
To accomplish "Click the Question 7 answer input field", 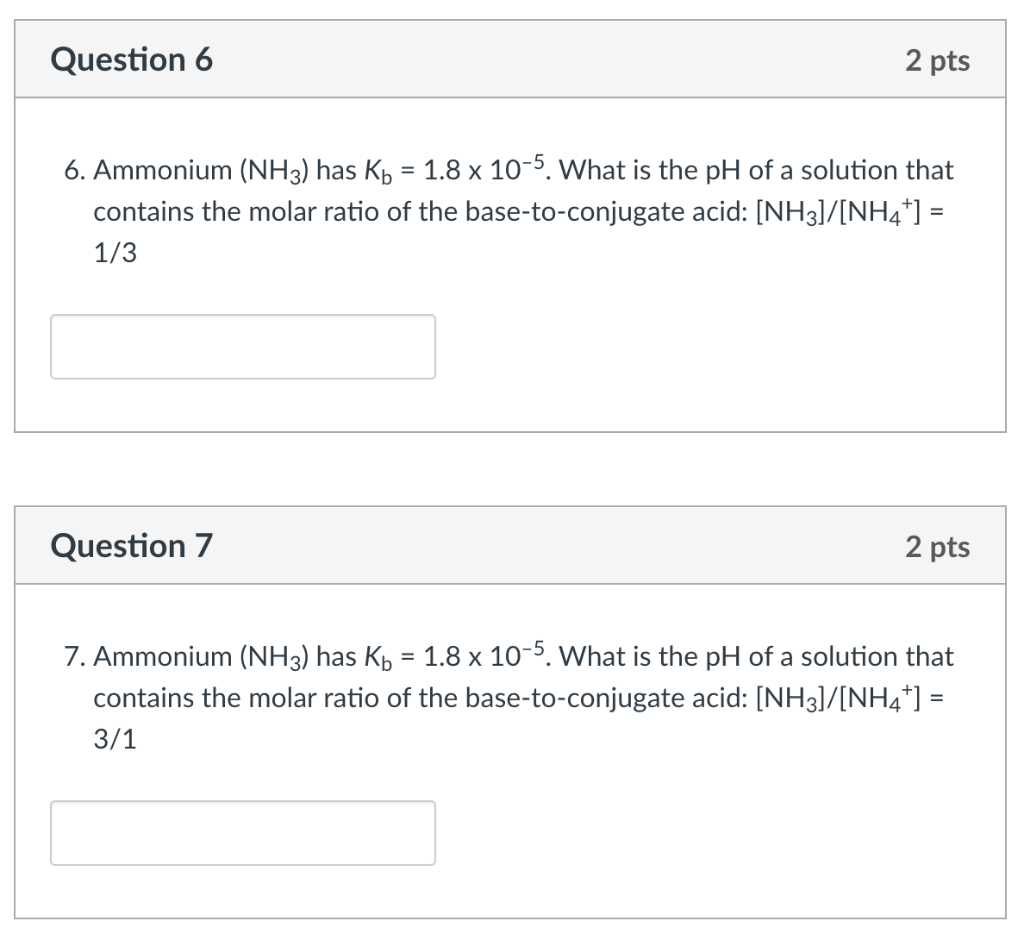I will [242, 832].
